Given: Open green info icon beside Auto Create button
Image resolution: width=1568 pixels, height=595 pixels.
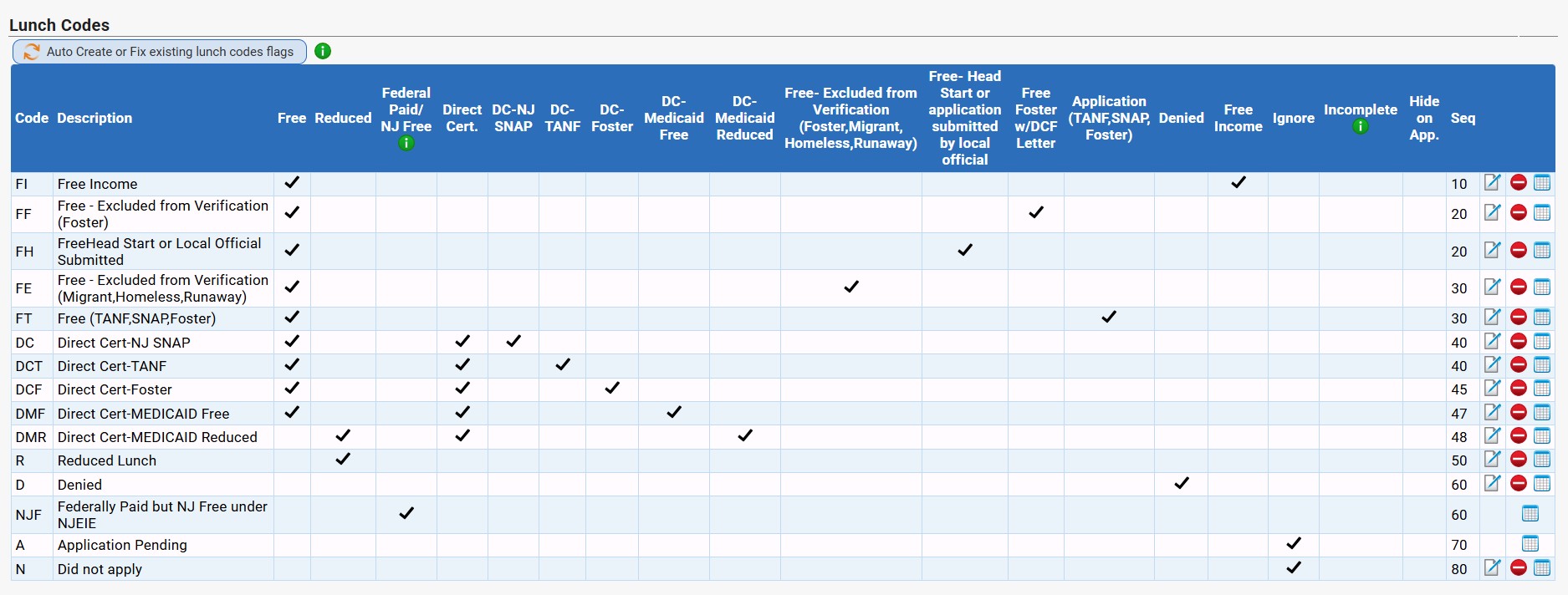Looking at the screenshot, I should (323, 52).
